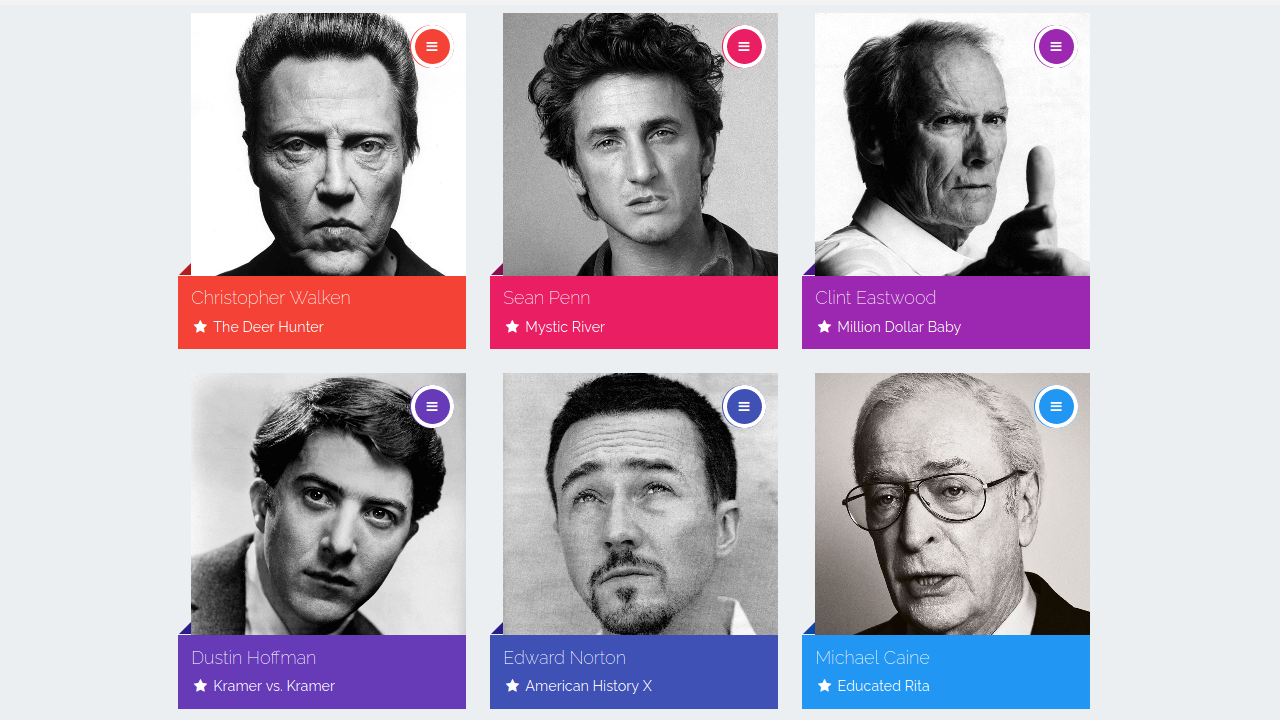Screen dimensions: 1280x720
Task: Open the menu button on the red card
Action: (x=432, y=47)
